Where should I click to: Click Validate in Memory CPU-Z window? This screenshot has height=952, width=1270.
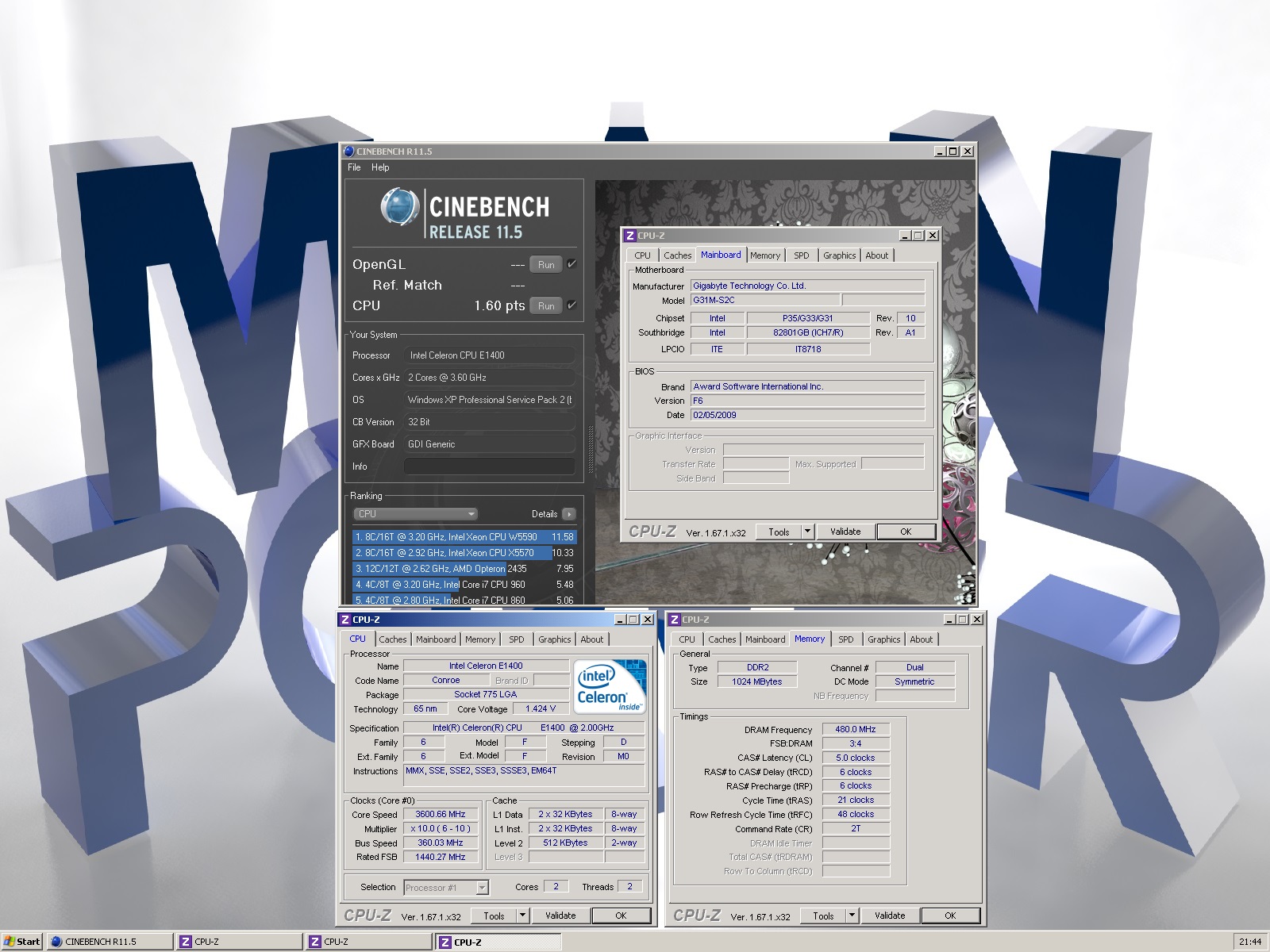point(890,916)
